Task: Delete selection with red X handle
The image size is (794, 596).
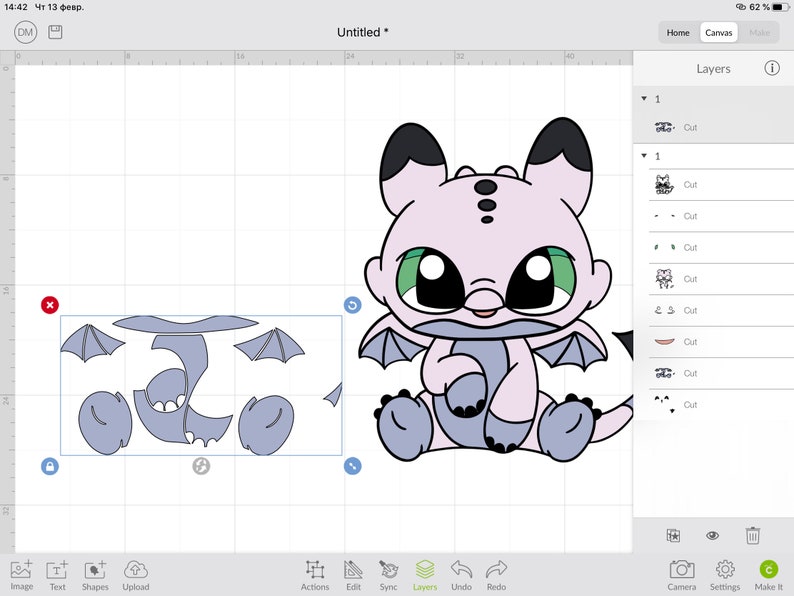Action: [50, 305]
